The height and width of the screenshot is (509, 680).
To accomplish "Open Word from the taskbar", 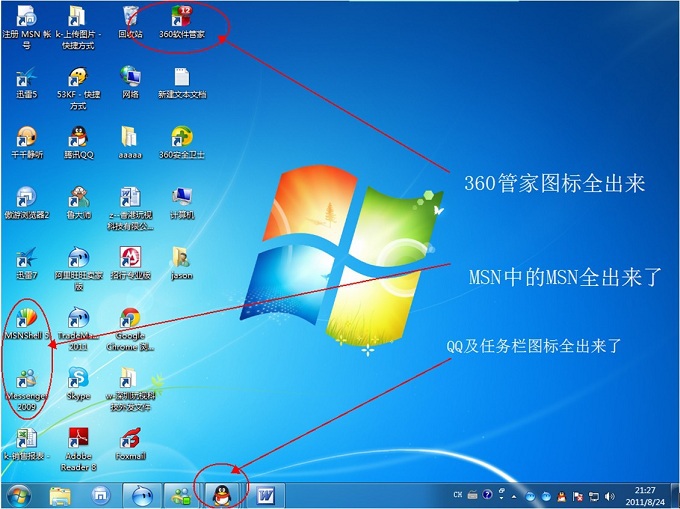I will tap(265, 495).
